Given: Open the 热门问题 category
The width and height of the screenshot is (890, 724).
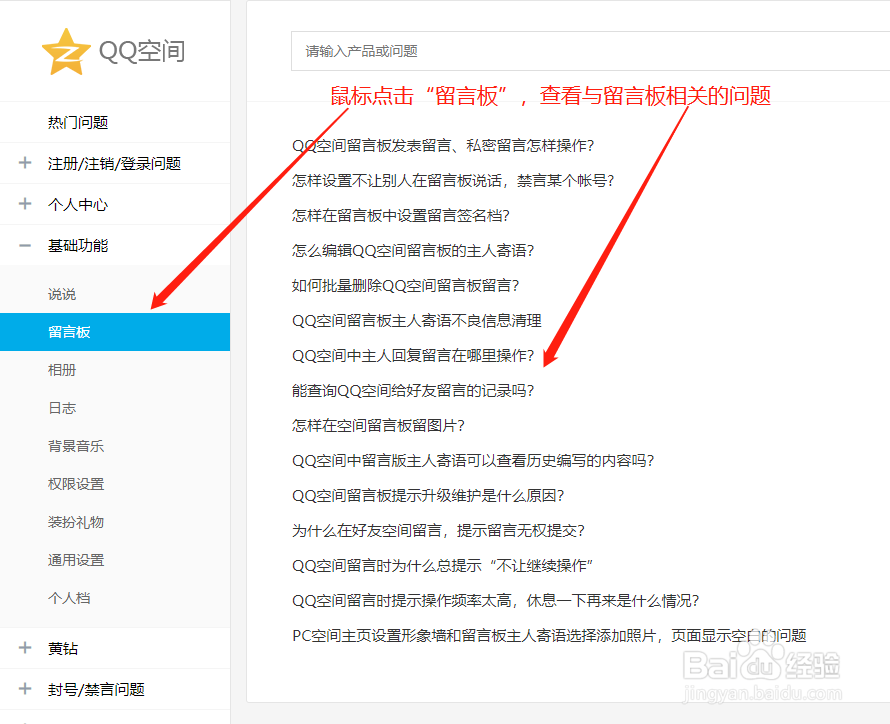Looking at the screenshot, I should pyautogui.click(x=78, y=123).
